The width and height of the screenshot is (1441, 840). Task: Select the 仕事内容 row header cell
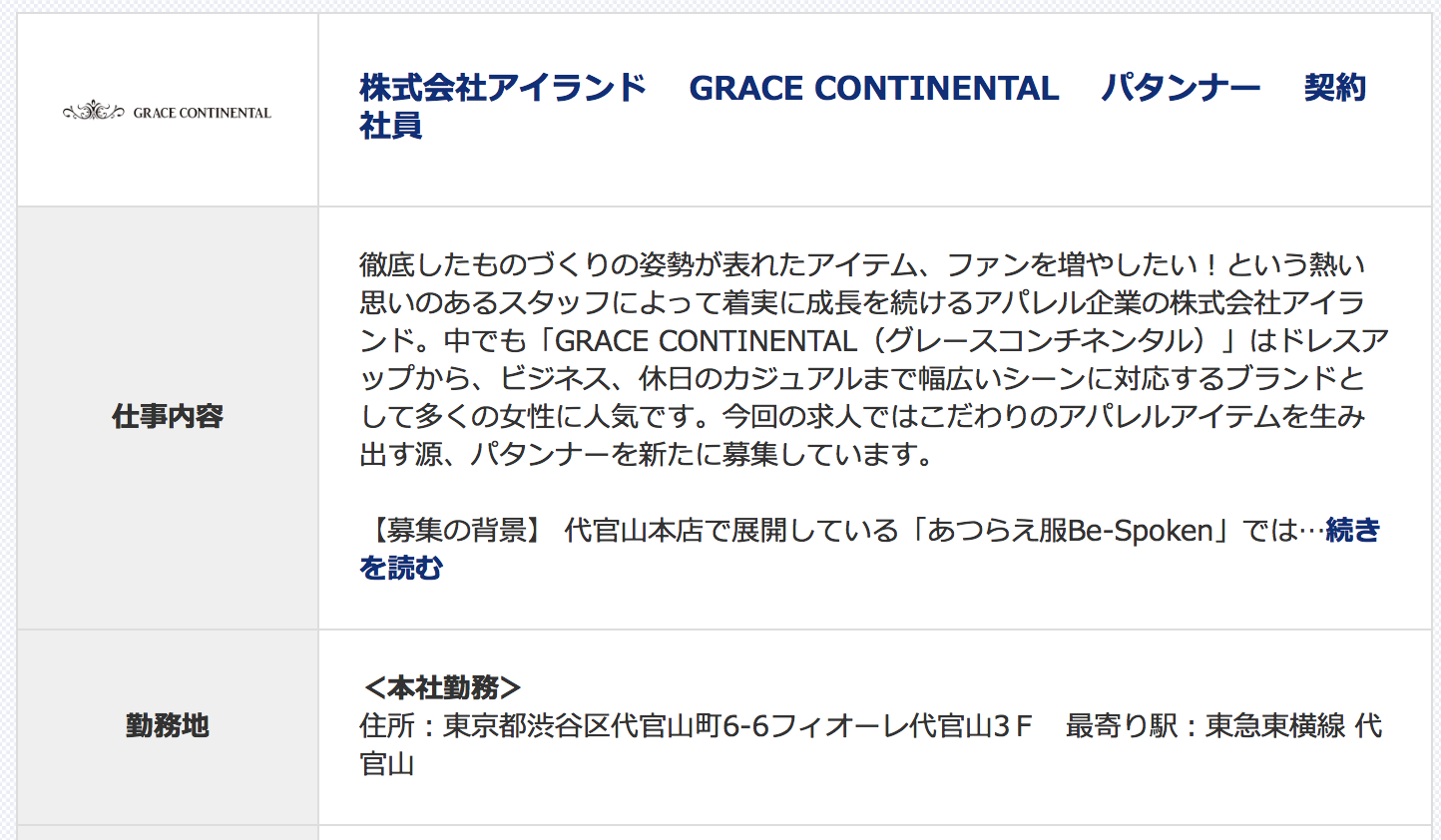coord(168,417)
